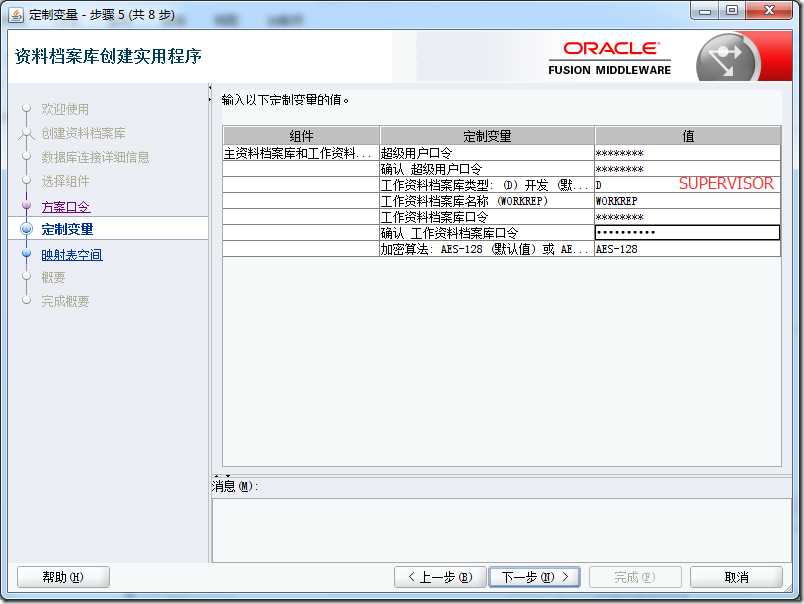This screenshot has width=804, height=604.
Task: Cancel the wizard with 取消
Action: point(736,577)
